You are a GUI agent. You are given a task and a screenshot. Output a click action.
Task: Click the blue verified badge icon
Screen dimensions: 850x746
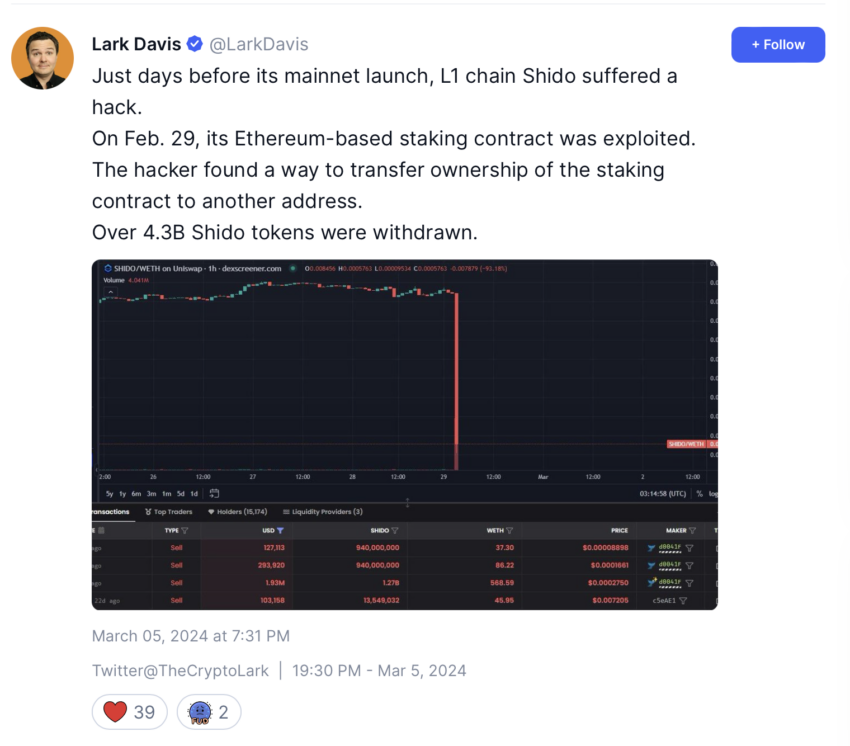click(195, 44)
